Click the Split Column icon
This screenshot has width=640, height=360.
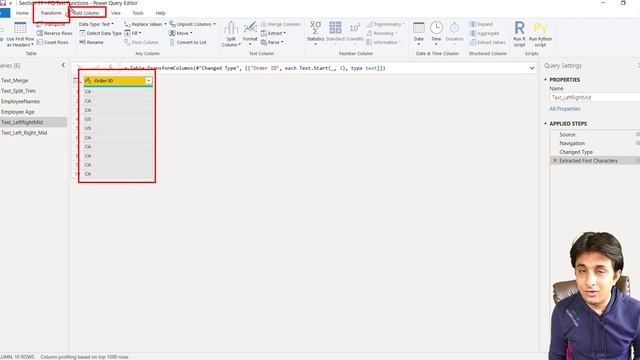231,28
